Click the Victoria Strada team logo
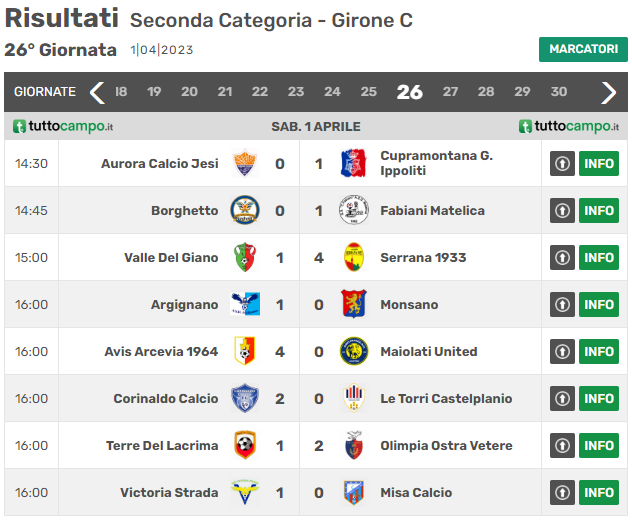 245,492
